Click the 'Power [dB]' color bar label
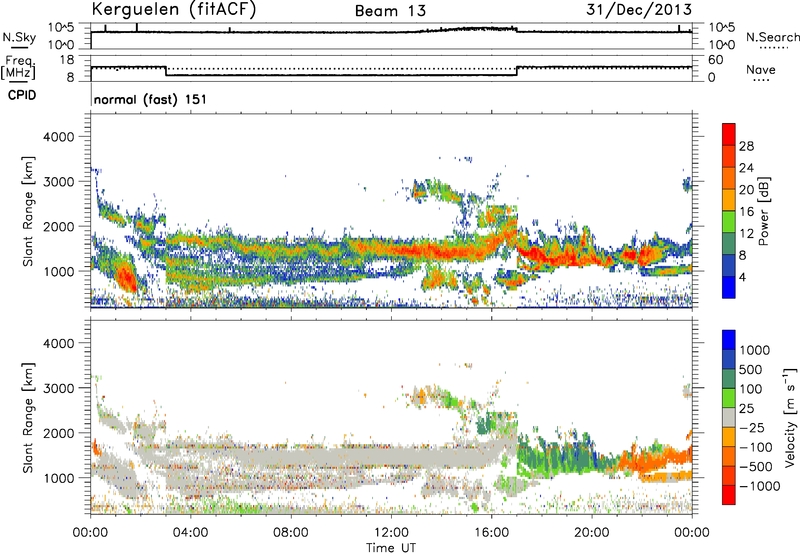This screenshot has width=800, height=554. pos(764,211)
